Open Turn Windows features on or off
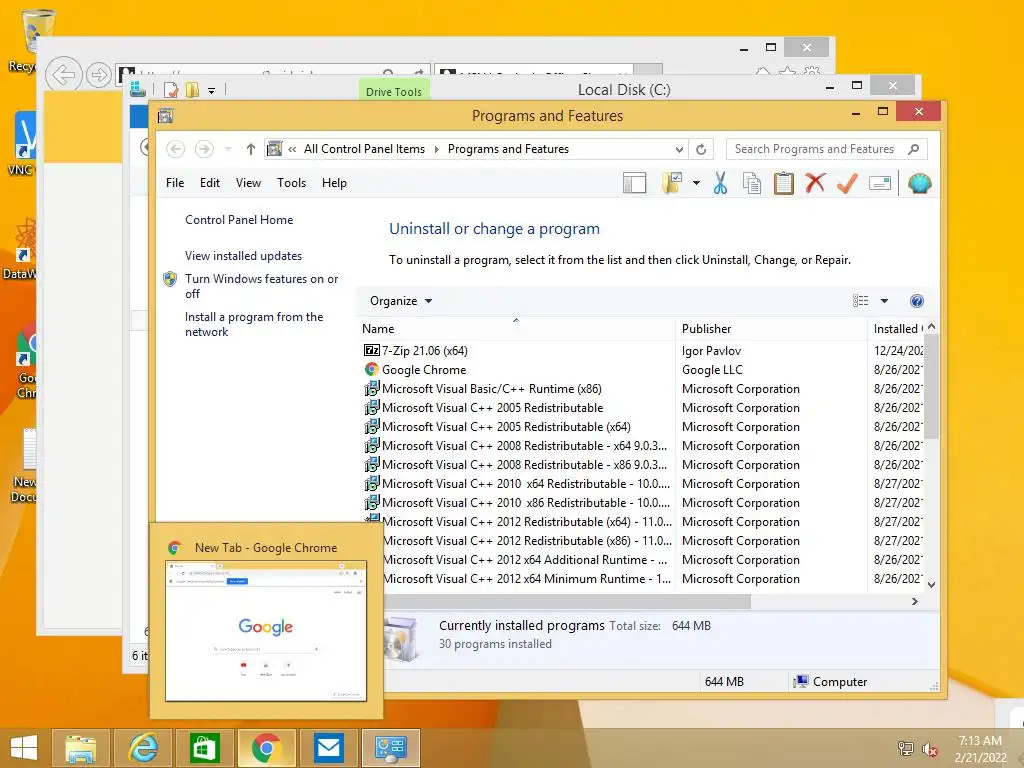The image size is (1024, 768). pos(261,286)
